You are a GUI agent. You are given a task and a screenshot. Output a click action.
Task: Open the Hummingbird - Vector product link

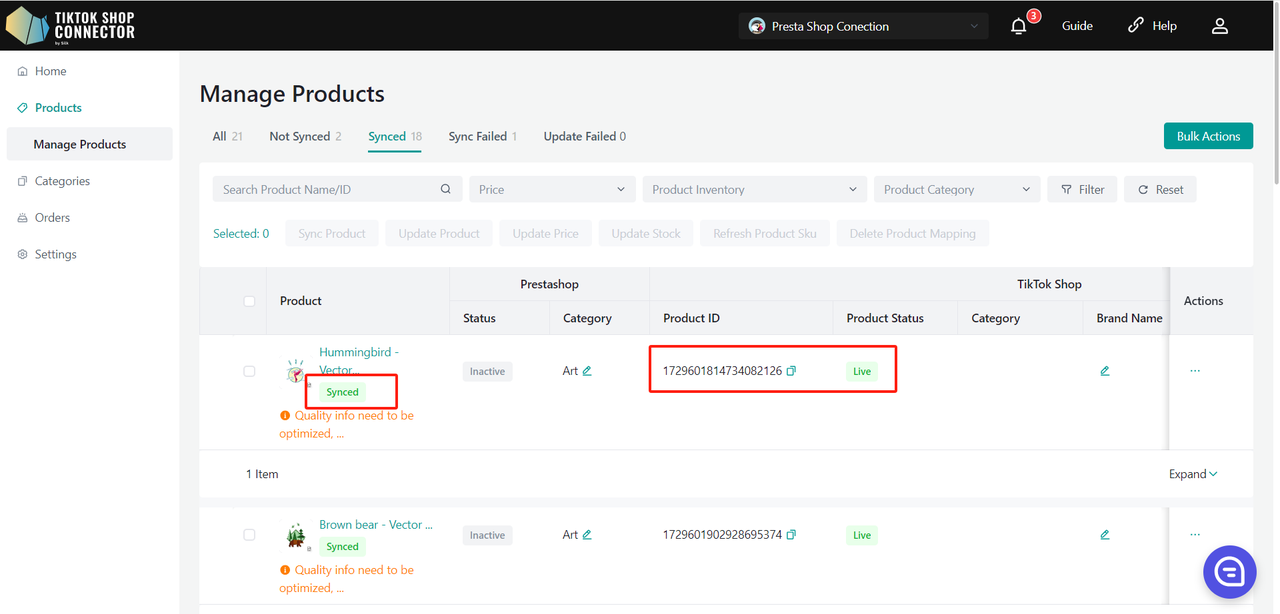359,361
